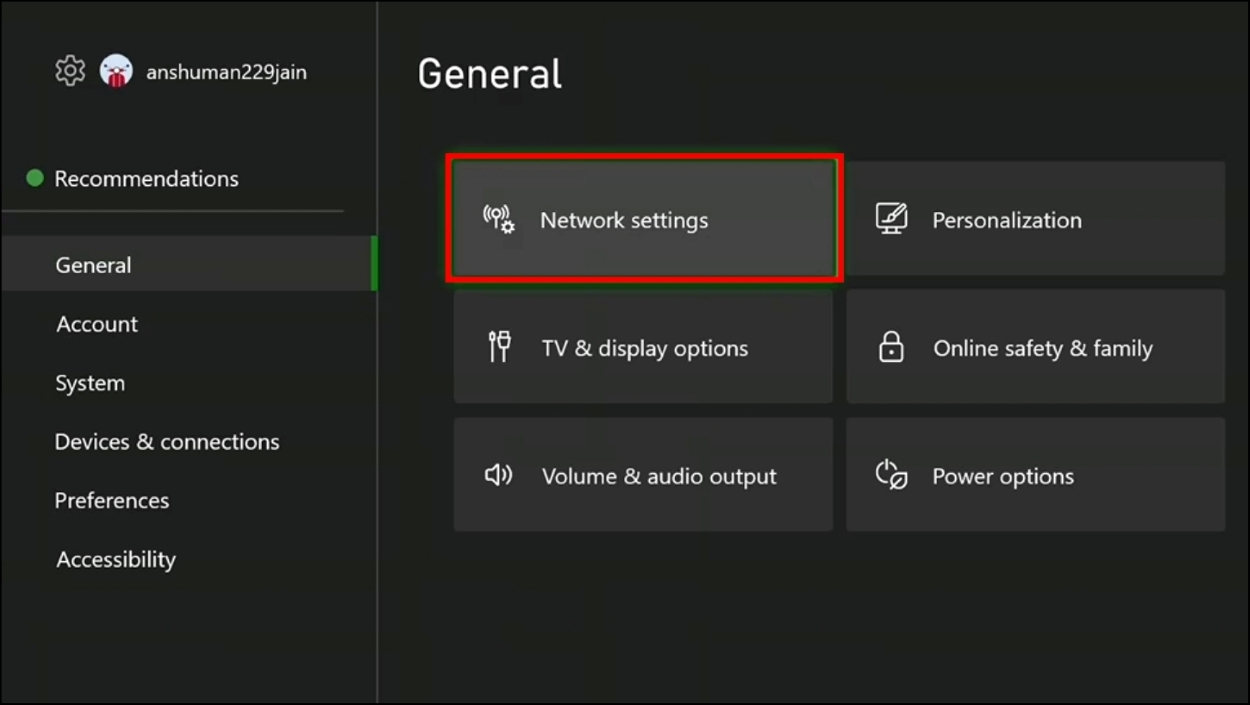Click the Network settings antenna icon
This screenshot has width=1250, height=705.
click(x=499, y=219)
